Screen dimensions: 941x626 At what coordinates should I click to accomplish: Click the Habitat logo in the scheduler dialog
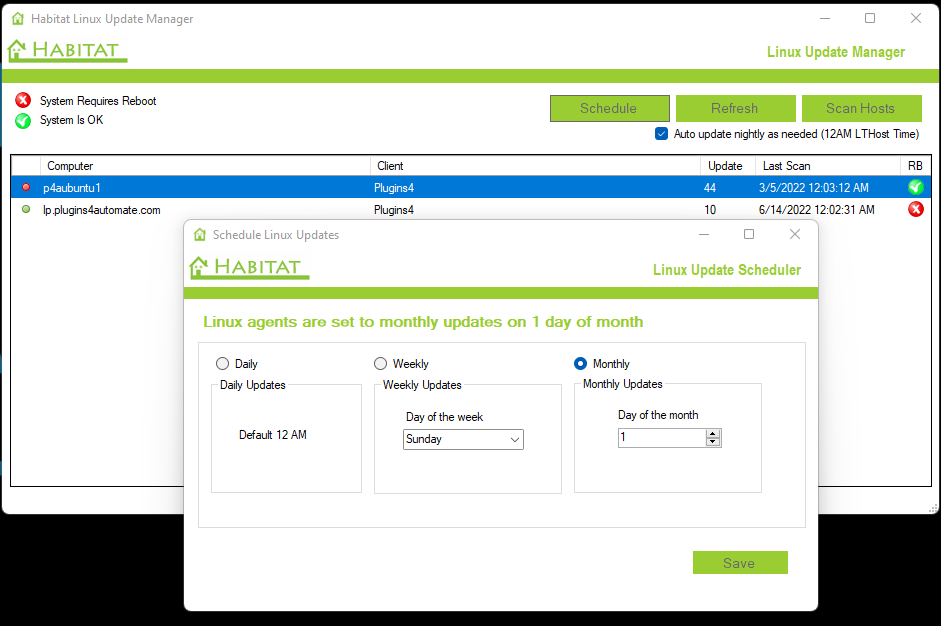249,267
